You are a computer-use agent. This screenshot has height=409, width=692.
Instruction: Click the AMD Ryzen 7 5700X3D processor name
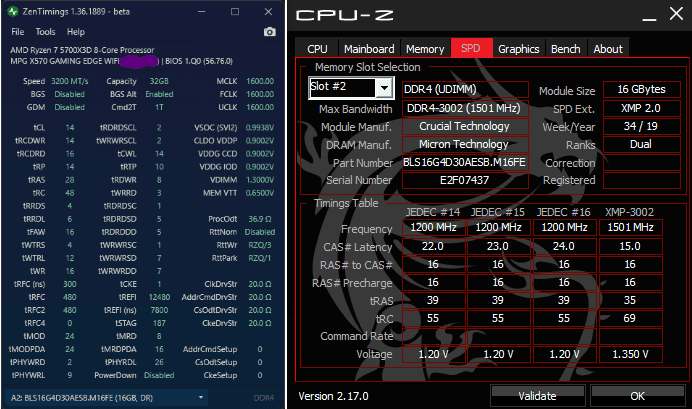tap(82, 50)
